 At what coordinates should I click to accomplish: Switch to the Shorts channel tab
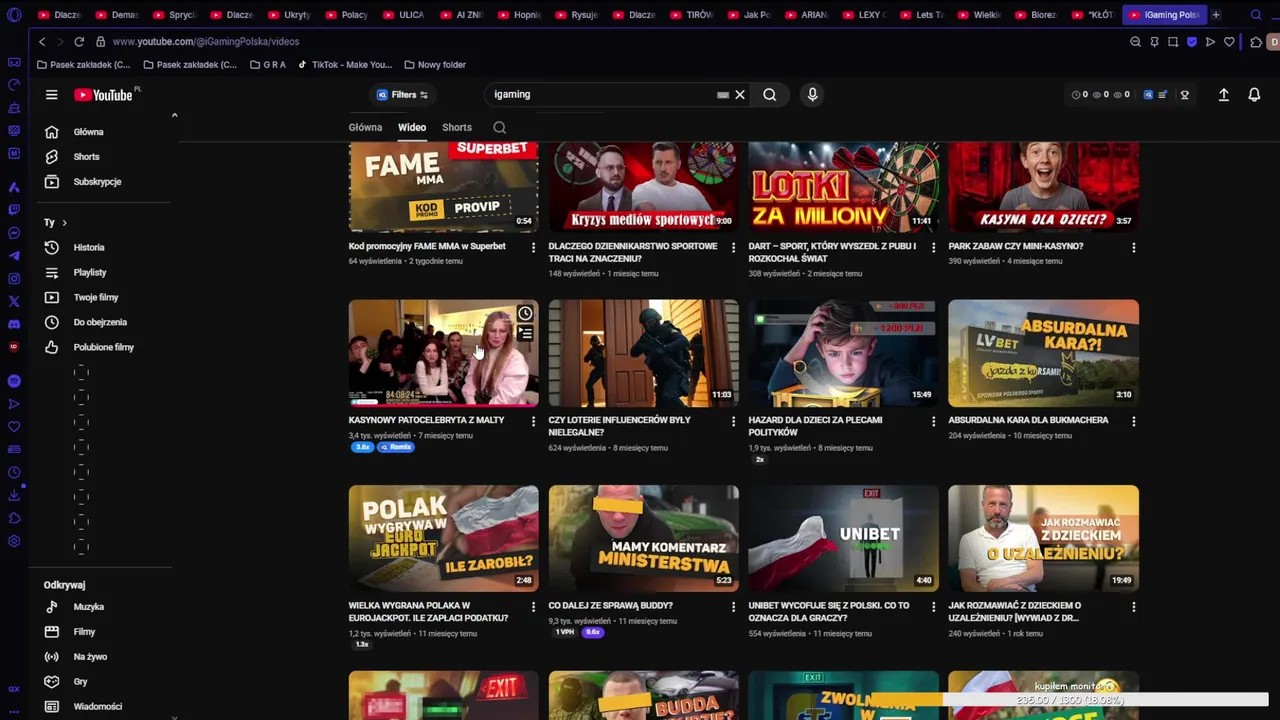(457, 127)
